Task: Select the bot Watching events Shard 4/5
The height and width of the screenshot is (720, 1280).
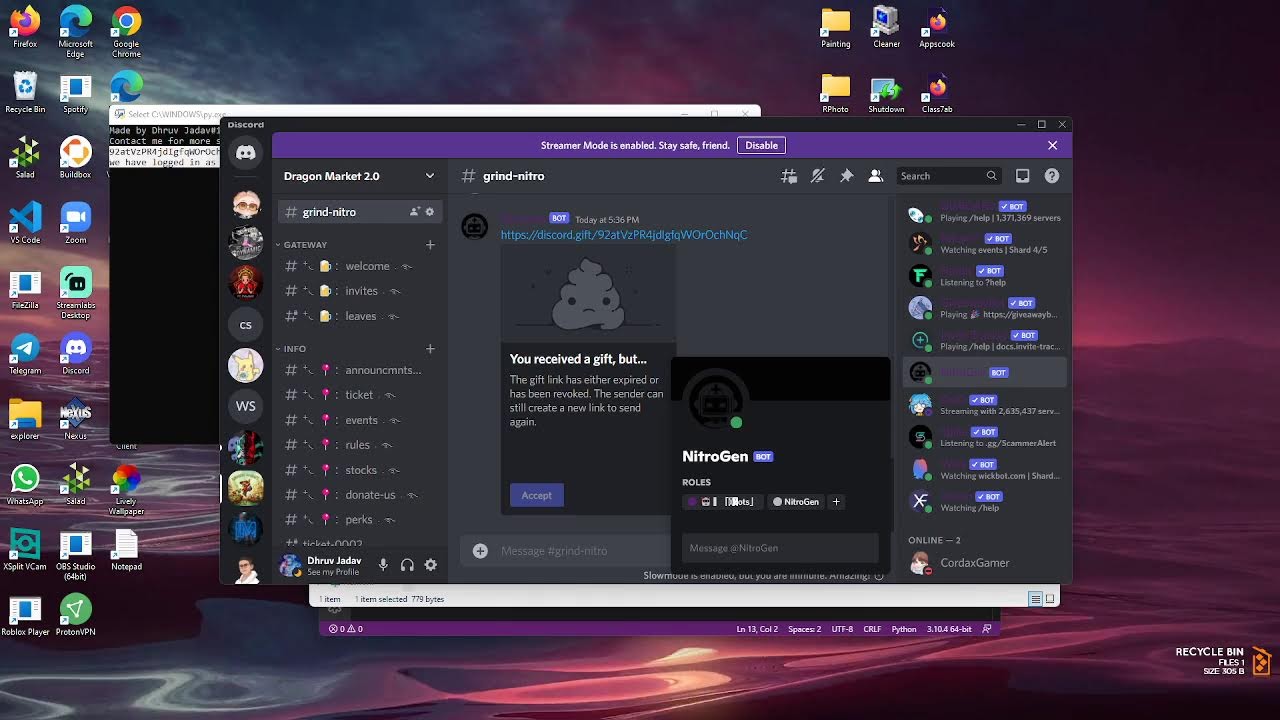Action: [x=985, y=244]
